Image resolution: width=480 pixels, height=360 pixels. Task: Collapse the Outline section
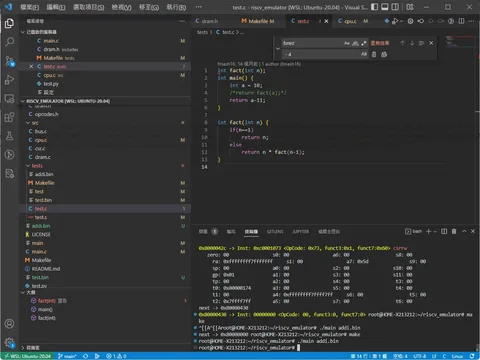coord(23,292)
